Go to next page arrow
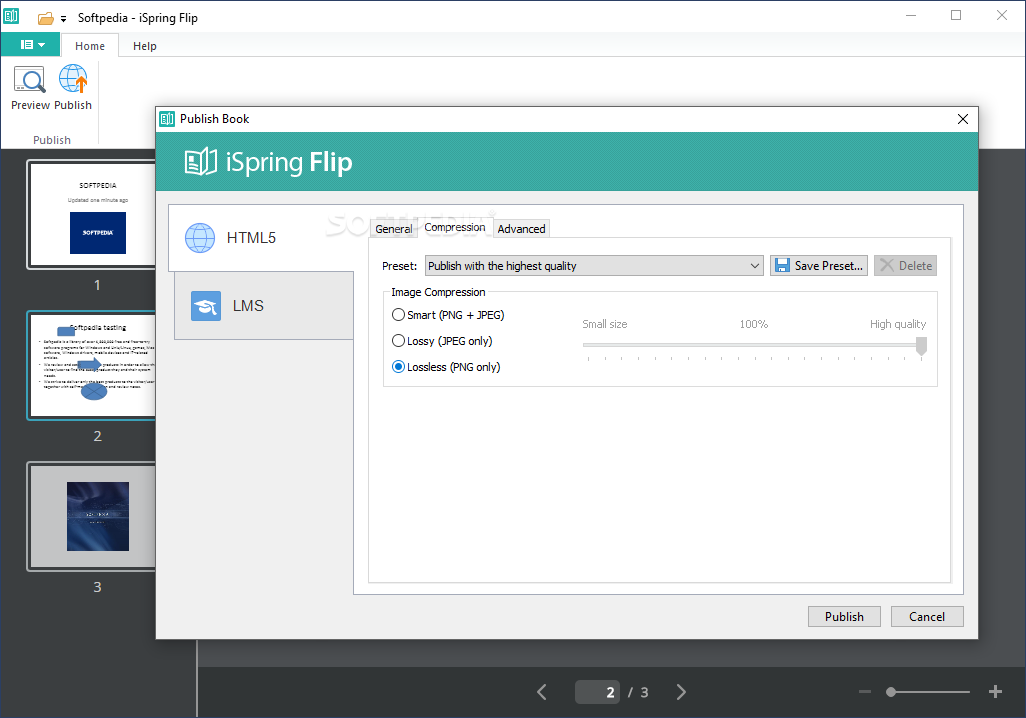 point(681,692)
